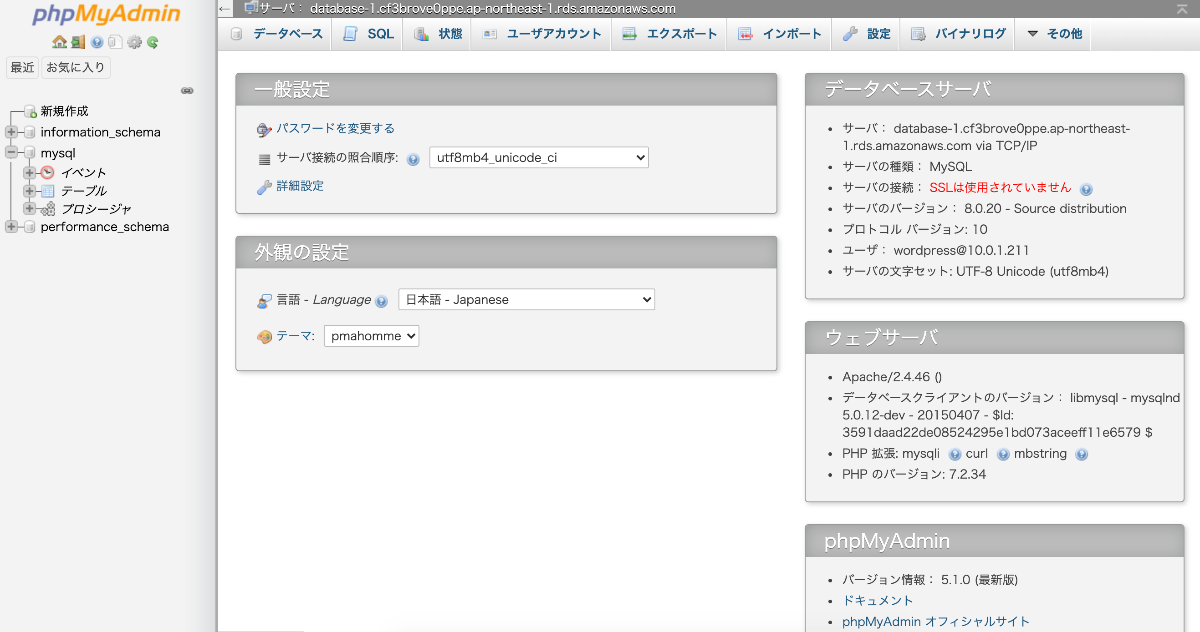Click the help icon after mbstring

[x=1081, y=454]
